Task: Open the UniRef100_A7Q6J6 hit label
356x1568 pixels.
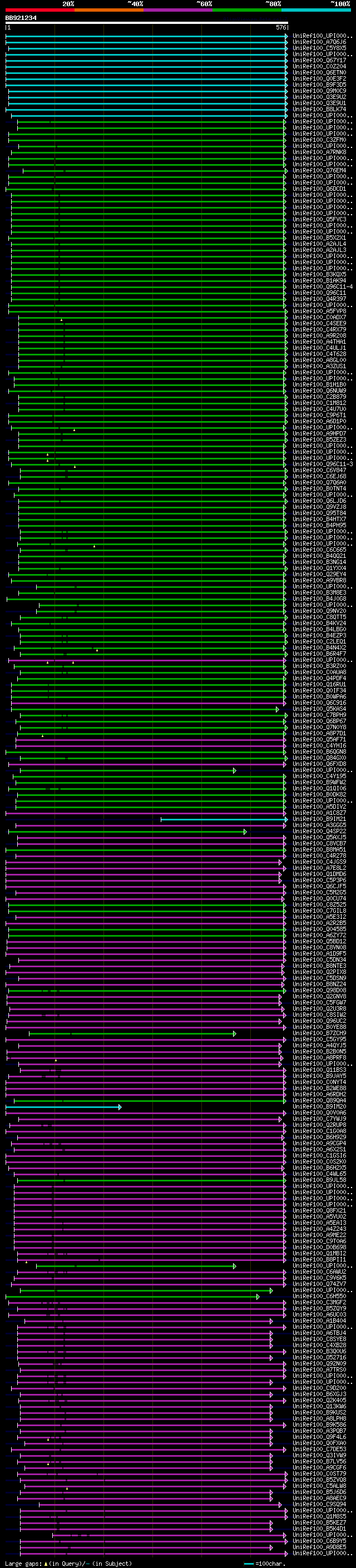Action: 319,42
